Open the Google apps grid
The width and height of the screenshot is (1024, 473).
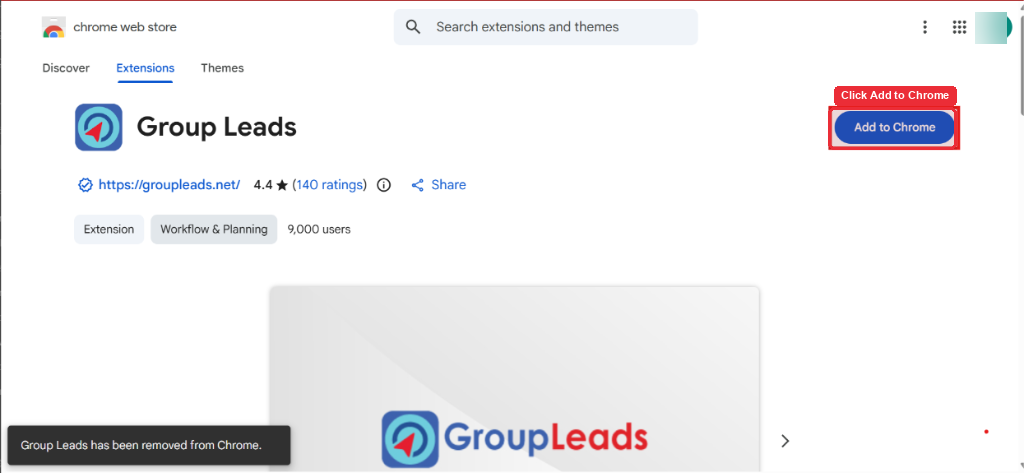tap(959, 27)
